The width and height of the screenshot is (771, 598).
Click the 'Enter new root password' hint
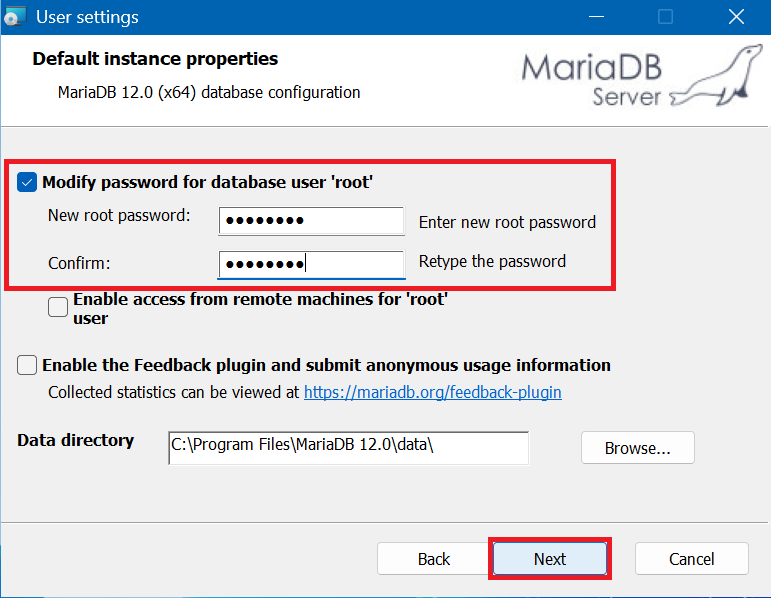[507, 222]
